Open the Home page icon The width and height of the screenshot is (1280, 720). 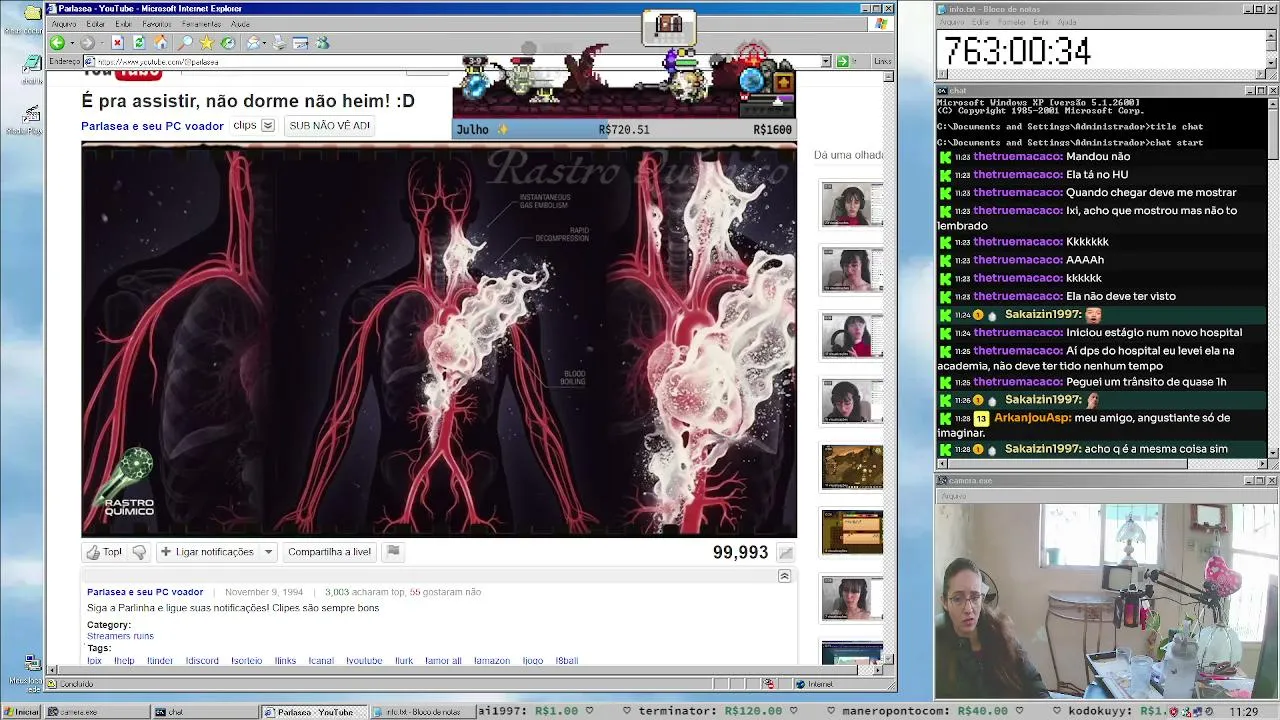[160, 43]
